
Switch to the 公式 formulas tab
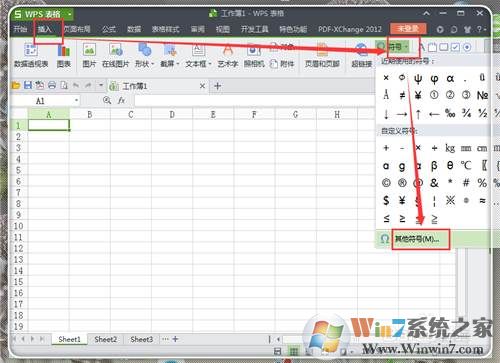point(109,29)
